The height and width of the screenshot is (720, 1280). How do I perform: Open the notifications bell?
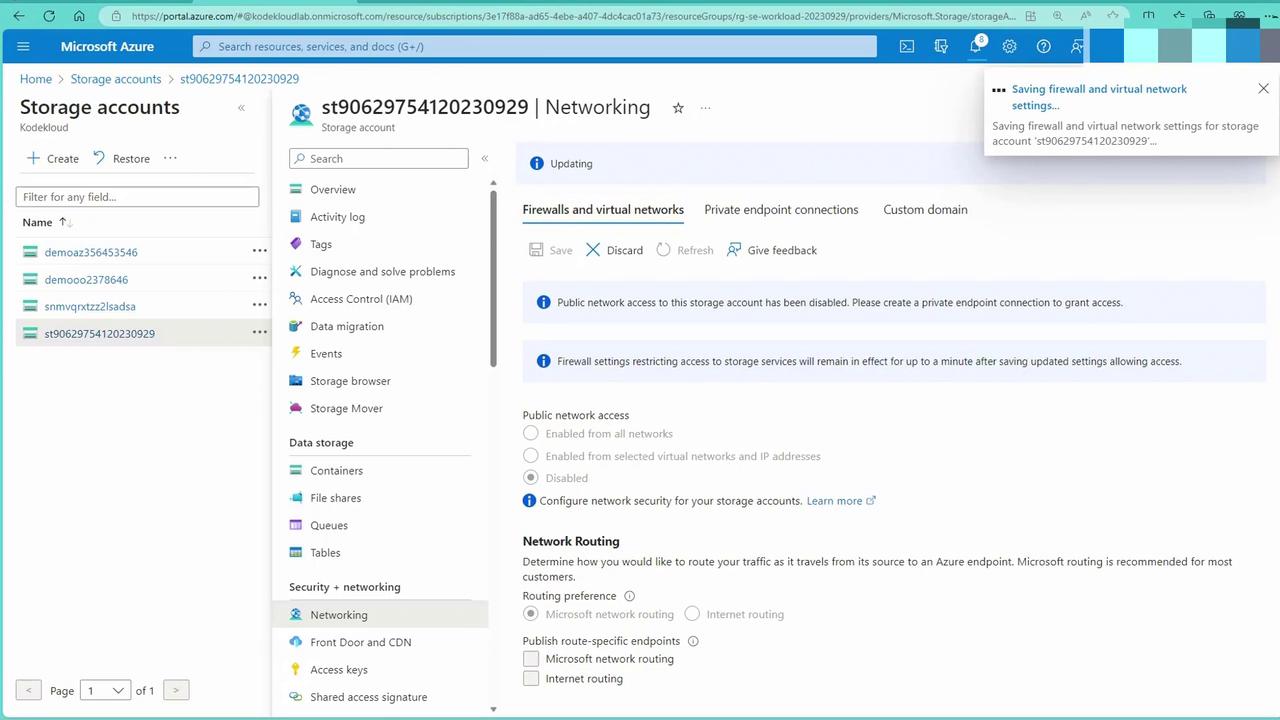point(976,46)
